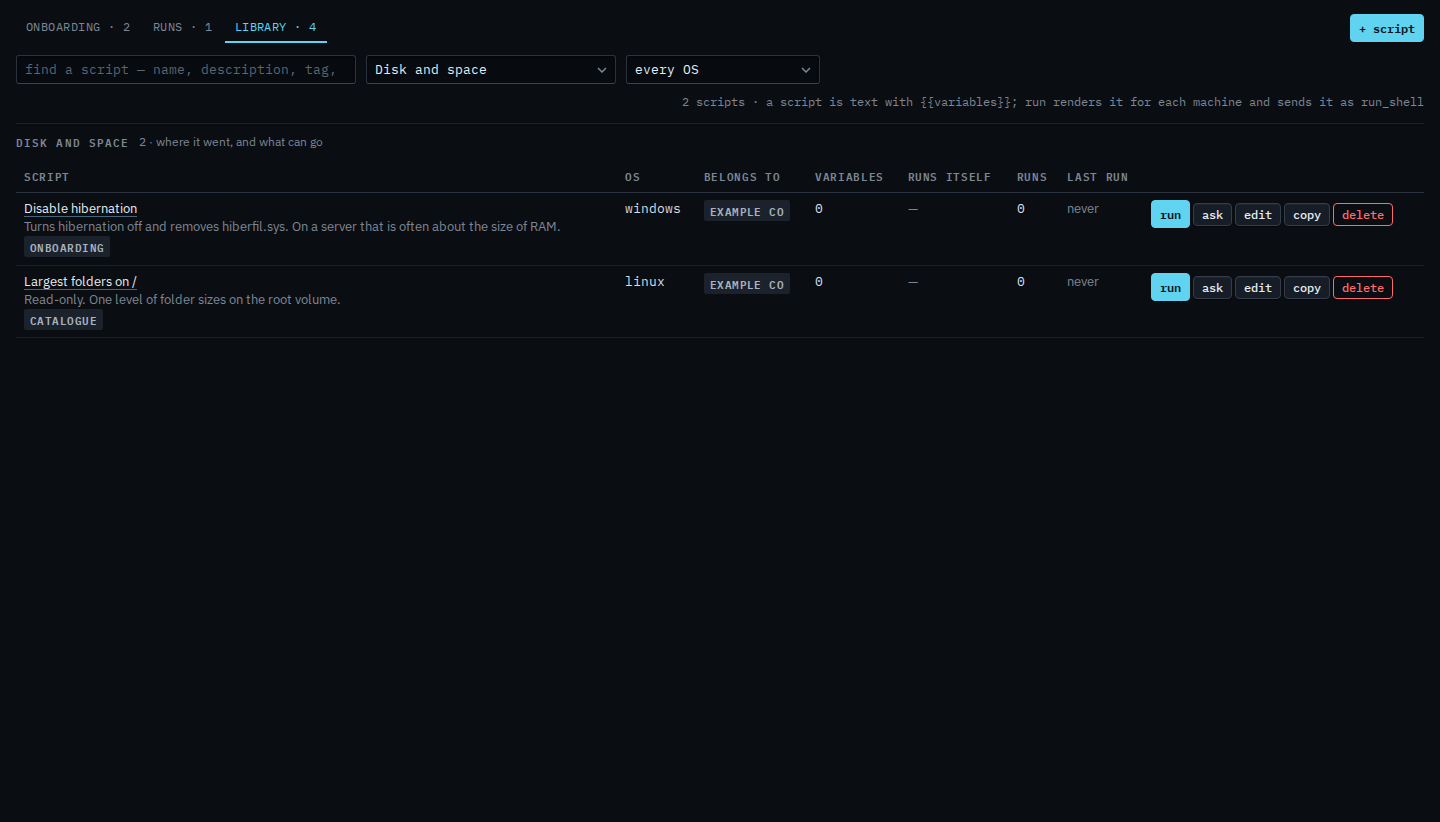The height and width of the screenshot is (822, 1440).
Task: Click the ONBOARDING tag under Disable hibernation
Action: point(67,247)
